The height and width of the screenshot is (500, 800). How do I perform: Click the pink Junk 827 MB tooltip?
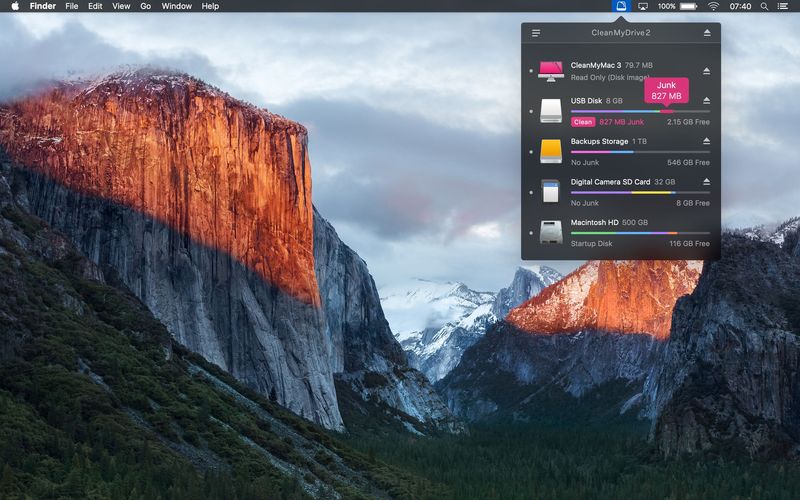666,90
